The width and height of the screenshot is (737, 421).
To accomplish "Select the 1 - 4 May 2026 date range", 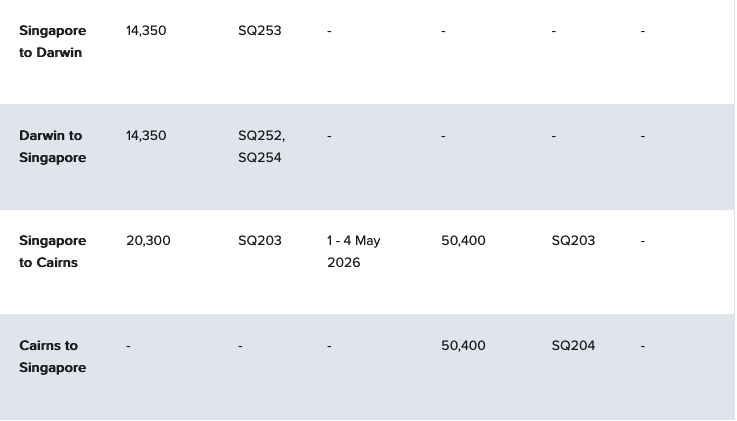I will click(x=353, y=251).
